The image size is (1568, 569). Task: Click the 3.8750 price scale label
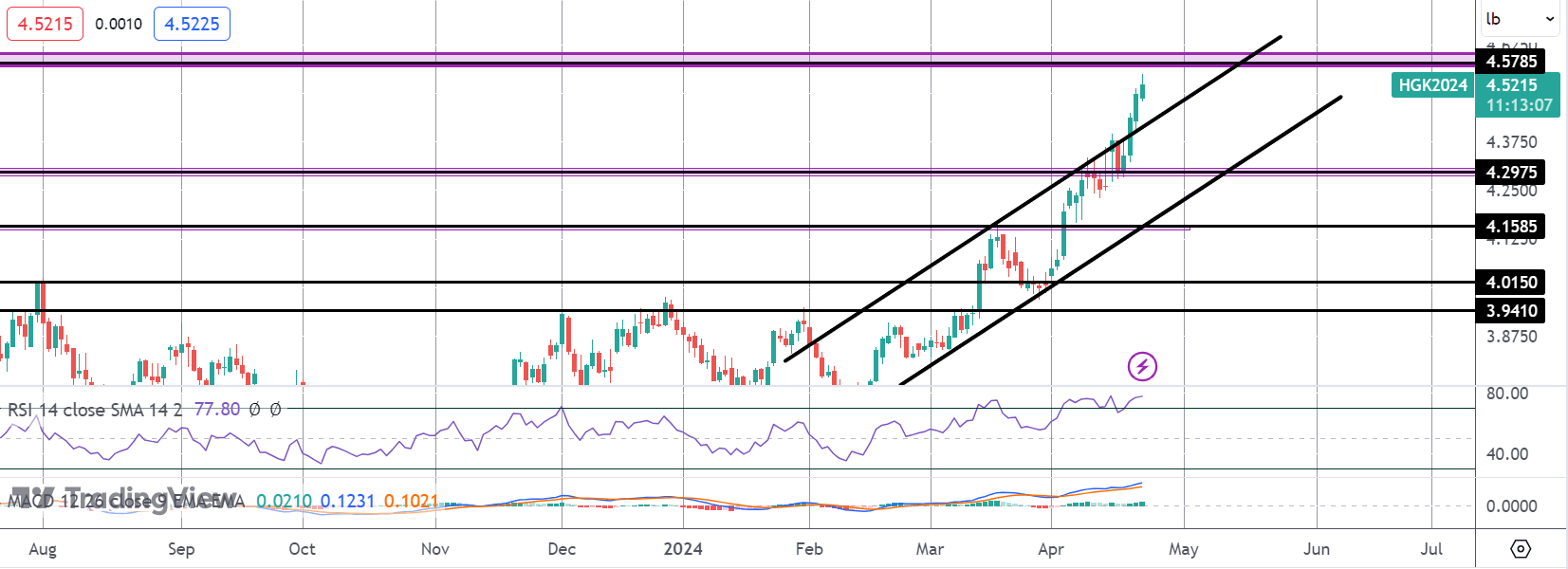coord(1512,337)
